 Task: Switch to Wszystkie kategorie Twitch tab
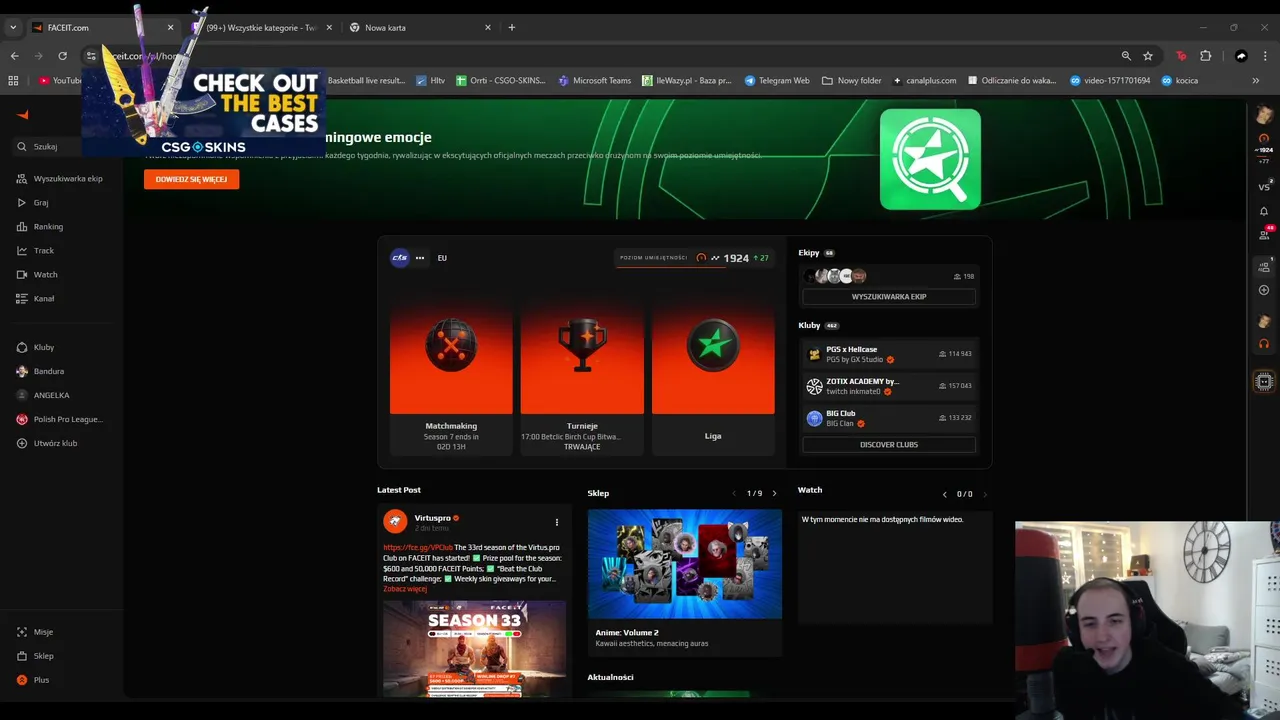click(262, 27)
